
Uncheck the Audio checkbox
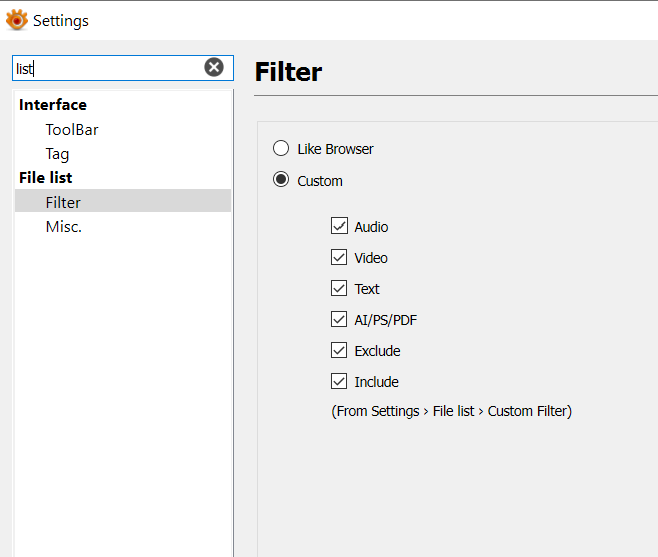point(340,227)
